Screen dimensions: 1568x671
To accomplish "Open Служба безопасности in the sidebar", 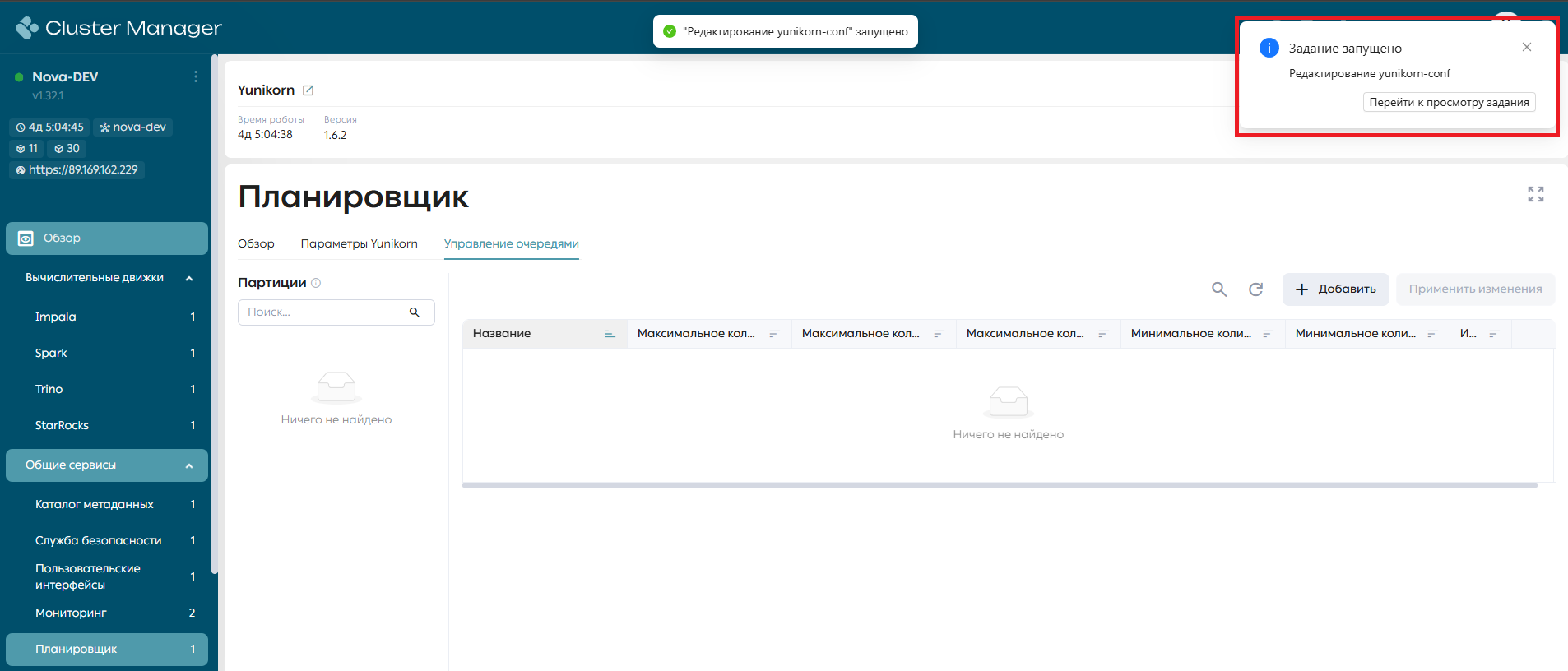I will click(x=107, y=540).
